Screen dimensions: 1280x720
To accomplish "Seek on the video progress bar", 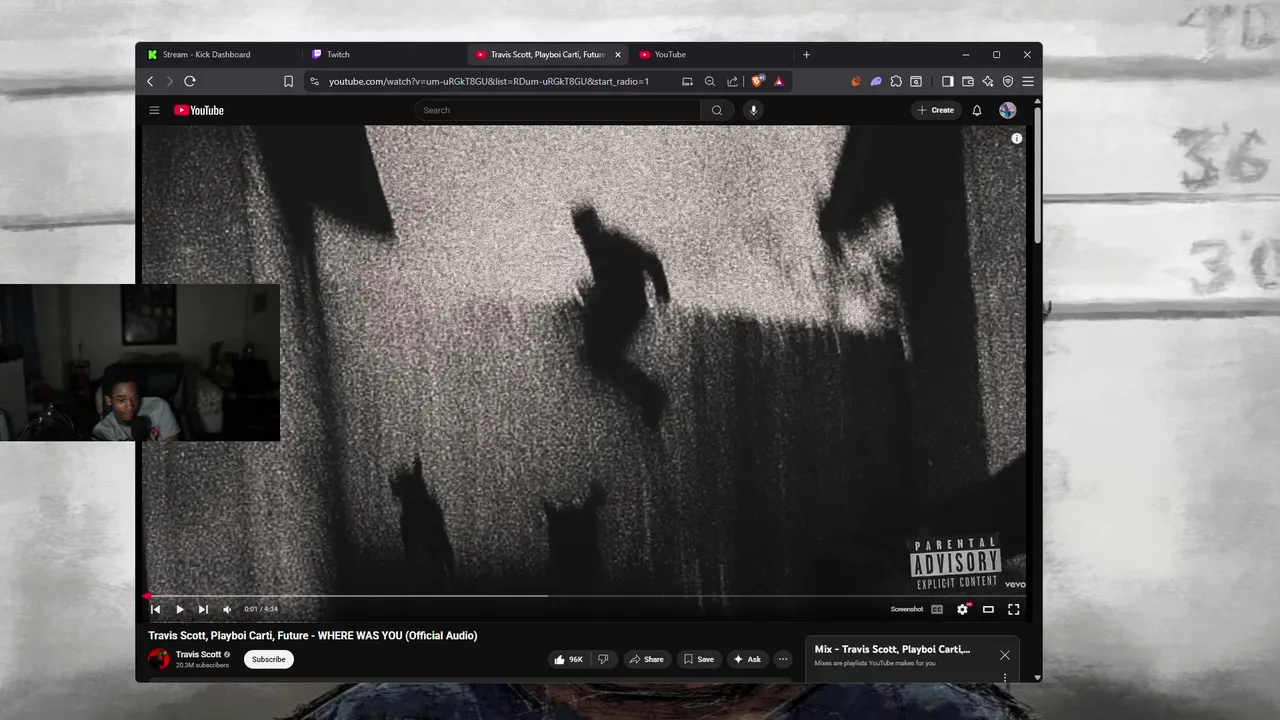I will tap(584, 596).
